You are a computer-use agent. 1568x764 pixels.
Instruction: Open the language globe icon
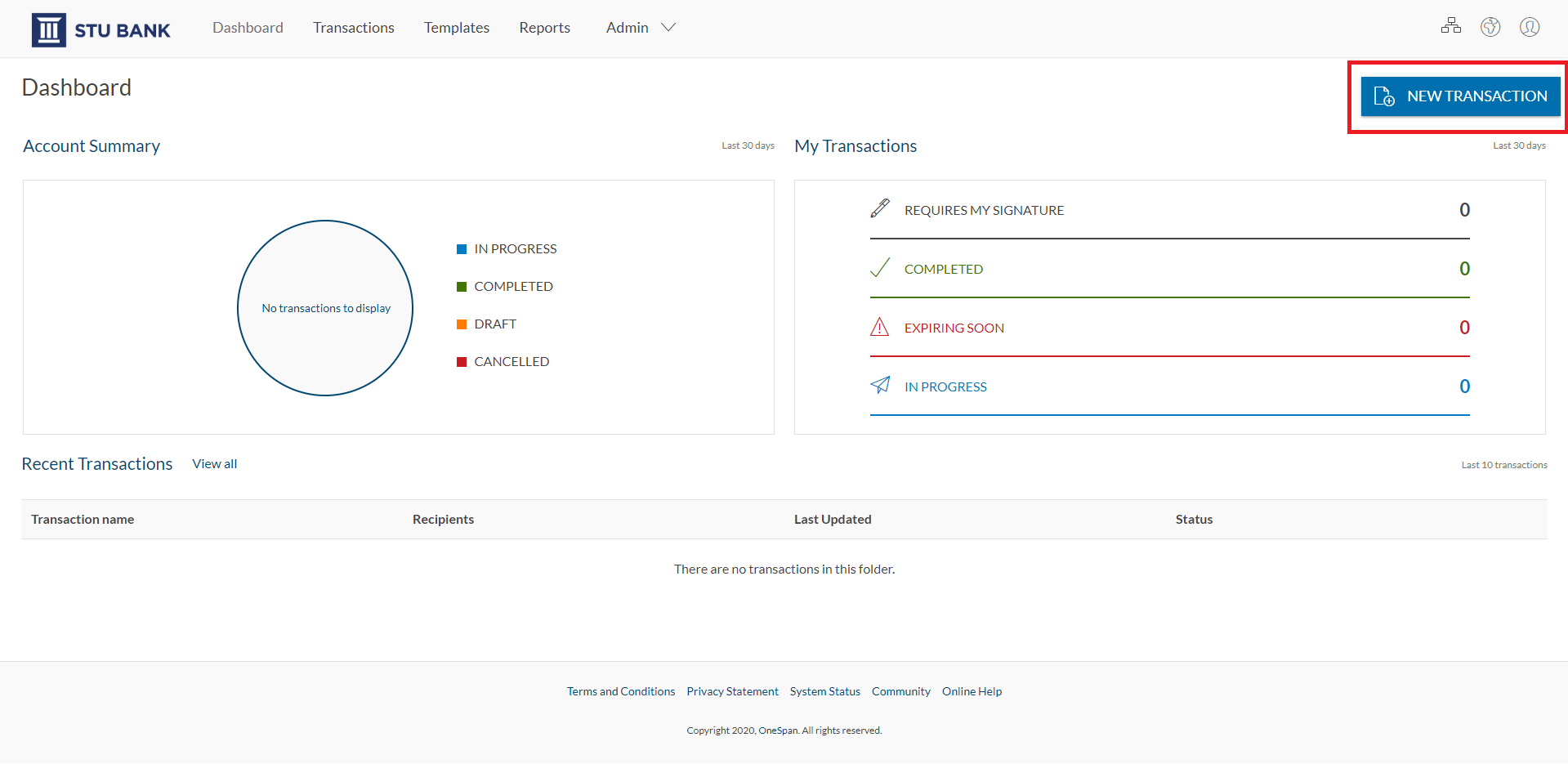1490,27
